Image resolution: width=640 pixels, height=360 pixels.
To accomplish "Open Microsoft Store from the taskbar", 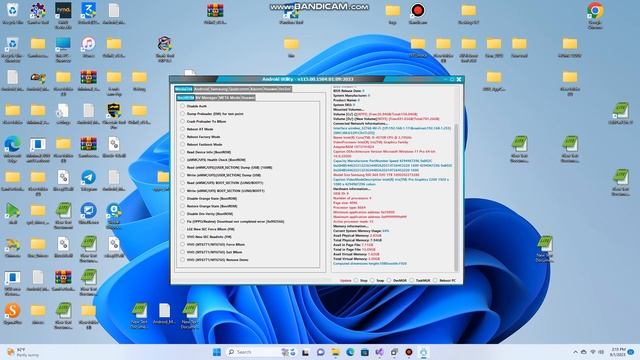I will pos(364,352).
